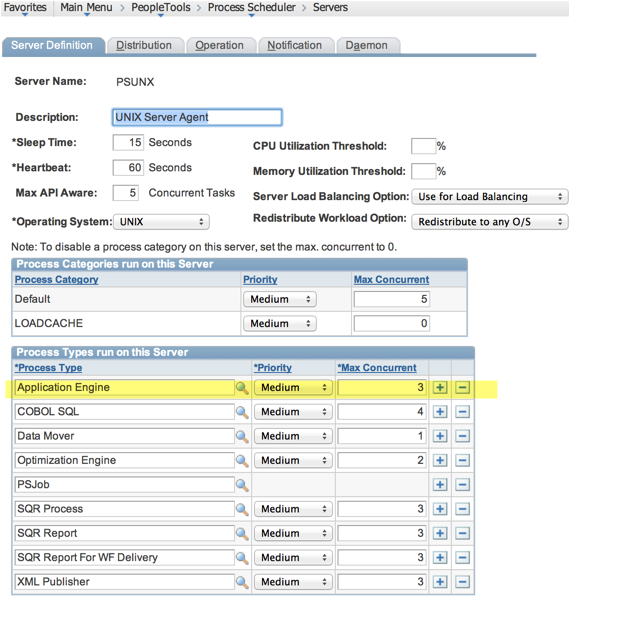The image size is (641, 619).
Task: Switch to the Daemon tab
Action: 367,45
